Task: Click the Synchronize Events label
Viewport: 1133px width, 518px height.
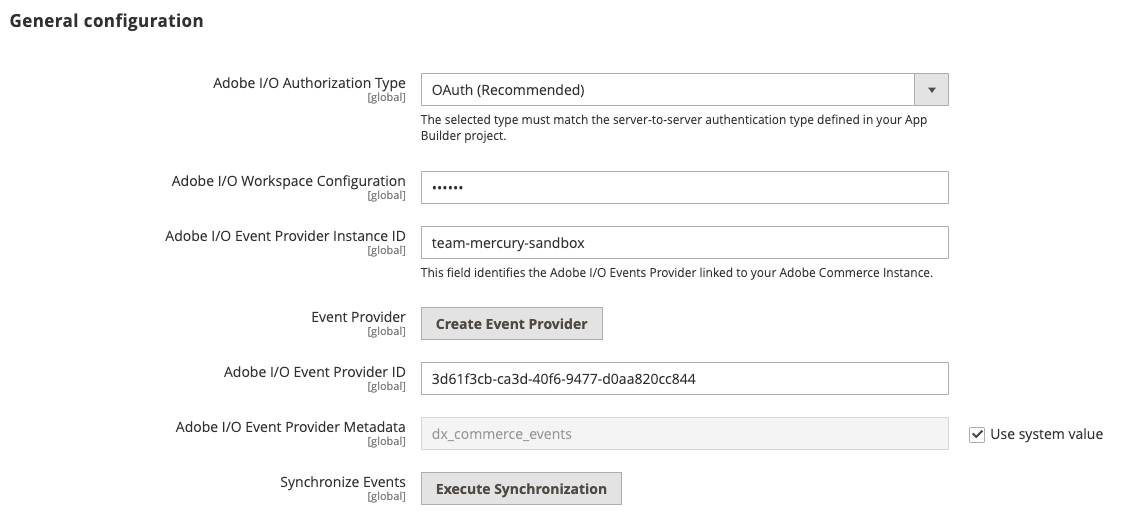Action: [343, 482]
